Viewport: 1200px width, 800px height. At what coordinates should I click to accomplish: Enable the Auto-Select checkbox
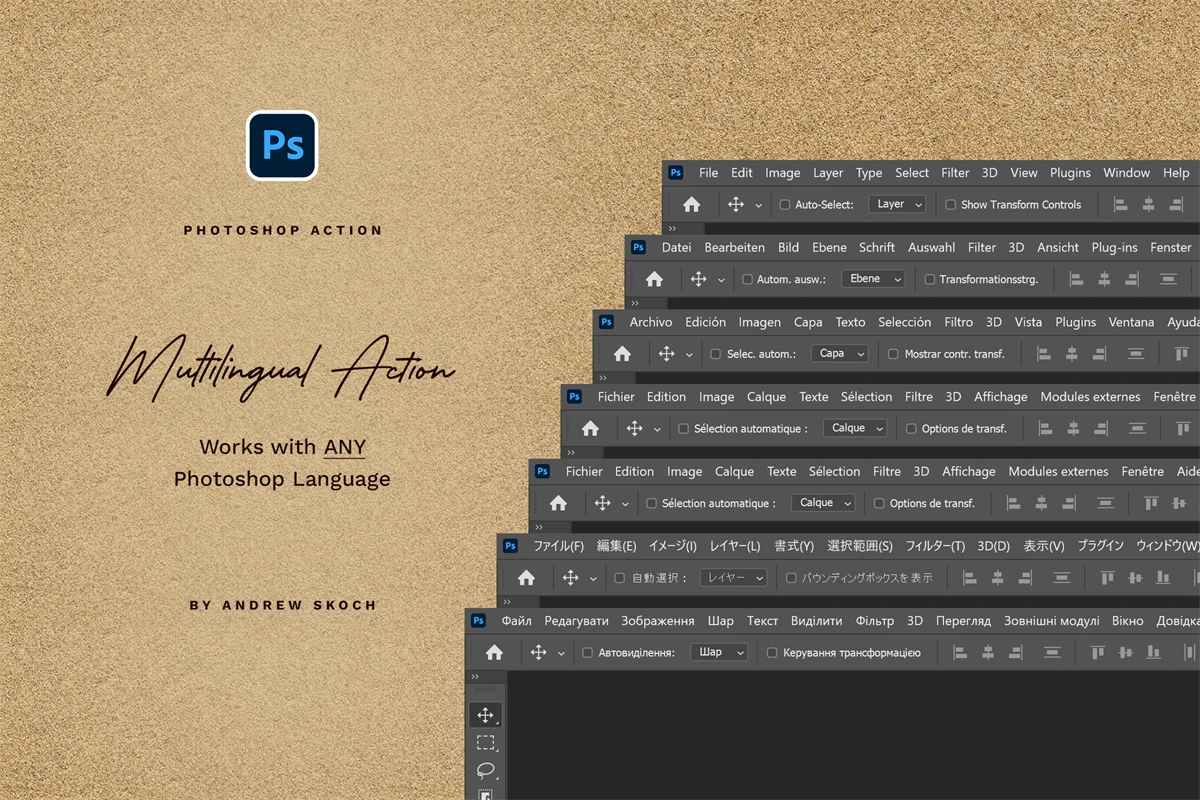(785, 205)
